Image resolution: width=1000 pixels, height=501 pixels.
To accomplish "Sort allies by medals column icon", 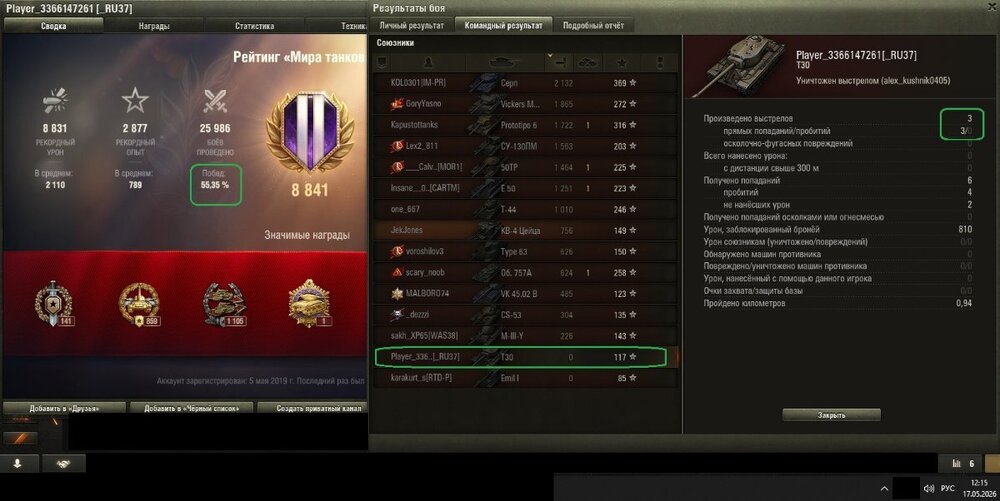I will [x=660, y=62].
